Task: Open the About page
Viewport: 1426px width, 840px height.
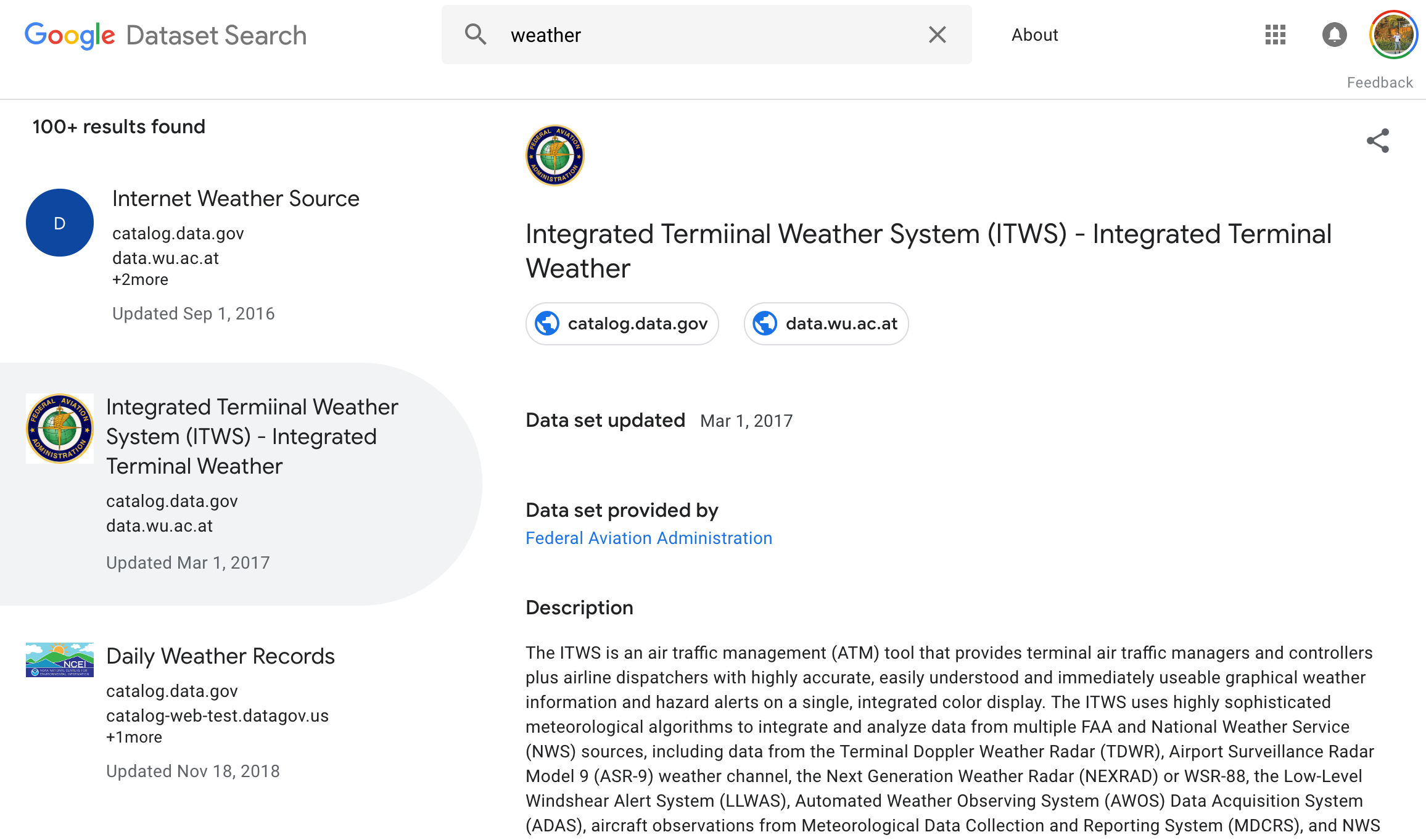Action: tap(1034, 35)
